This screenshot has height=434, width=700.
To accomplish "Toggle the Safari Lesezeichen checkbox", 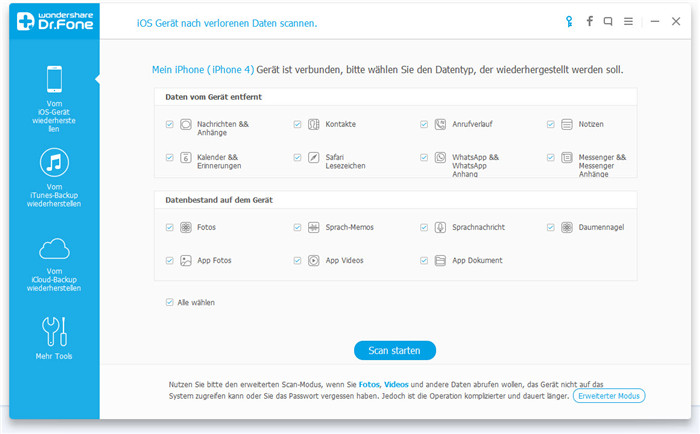I will (x=297, y=157).
